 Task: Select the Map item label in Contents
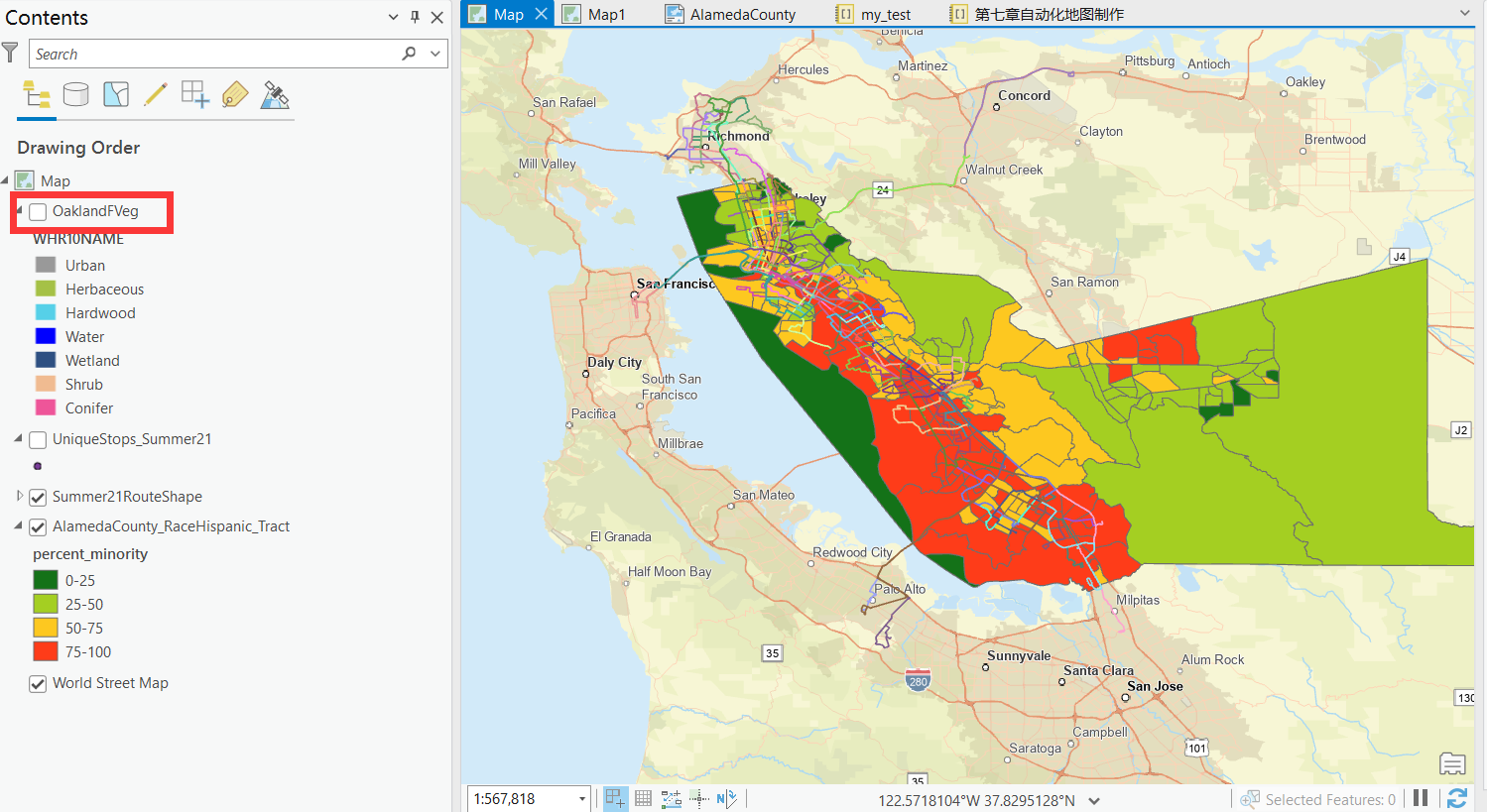[x=56, y=181]
